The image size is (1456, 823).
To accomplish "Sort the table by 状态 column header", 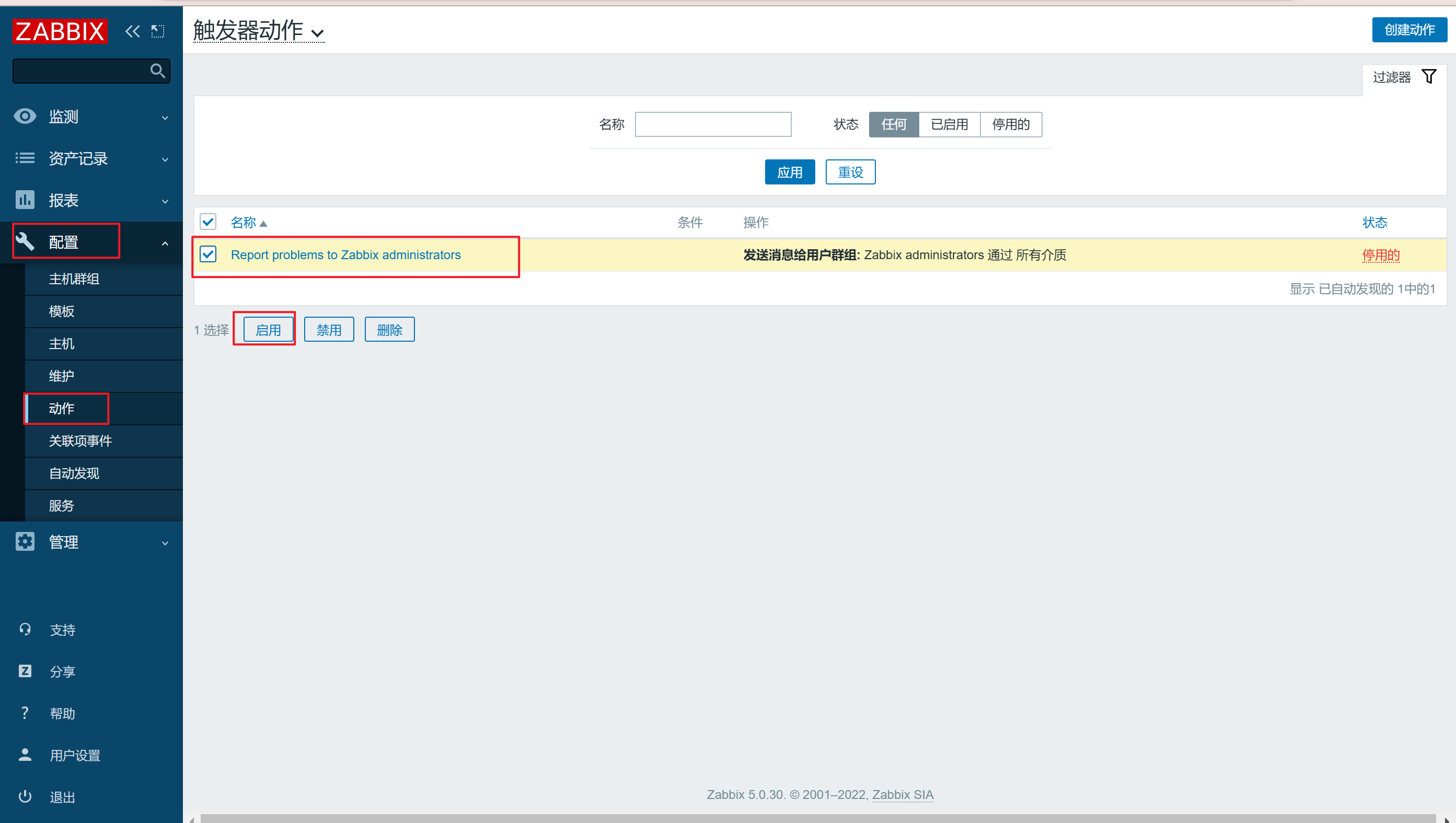I will pyautogui.click(x=1374, y=222).
